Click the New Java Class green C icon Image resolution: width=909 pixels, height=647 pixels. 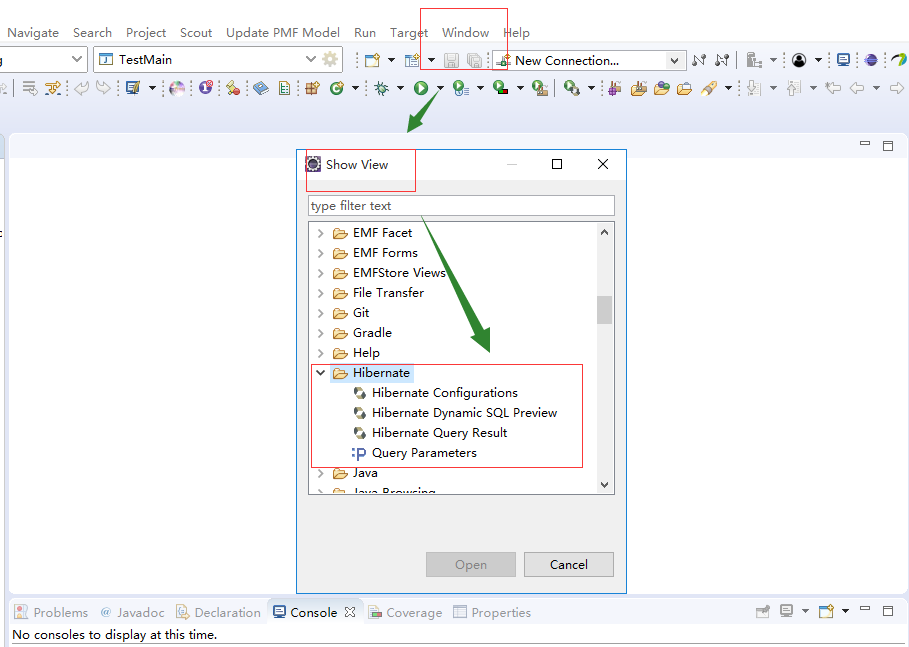336,88
